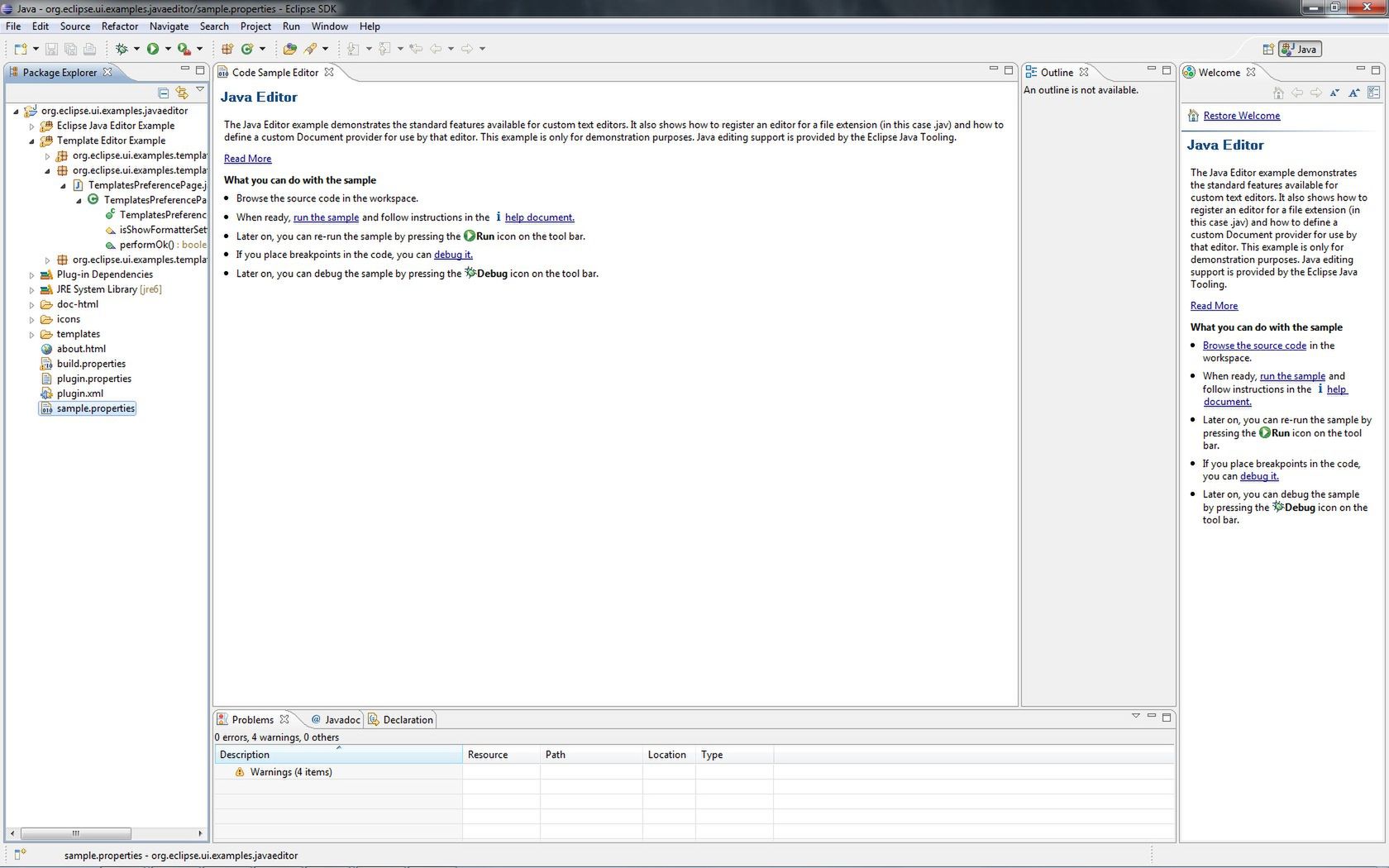Screen dimensions: 1389x868
Task: Close the Package Explorer tab
Action: coord(107,72)
